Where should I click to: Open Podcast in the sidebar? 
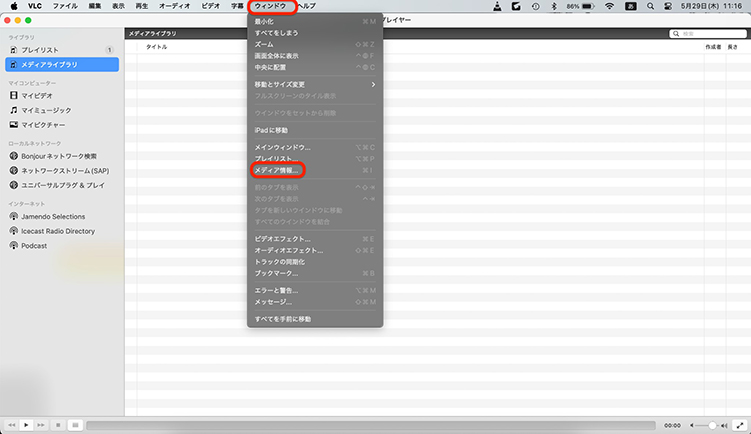tap(62, 246)
